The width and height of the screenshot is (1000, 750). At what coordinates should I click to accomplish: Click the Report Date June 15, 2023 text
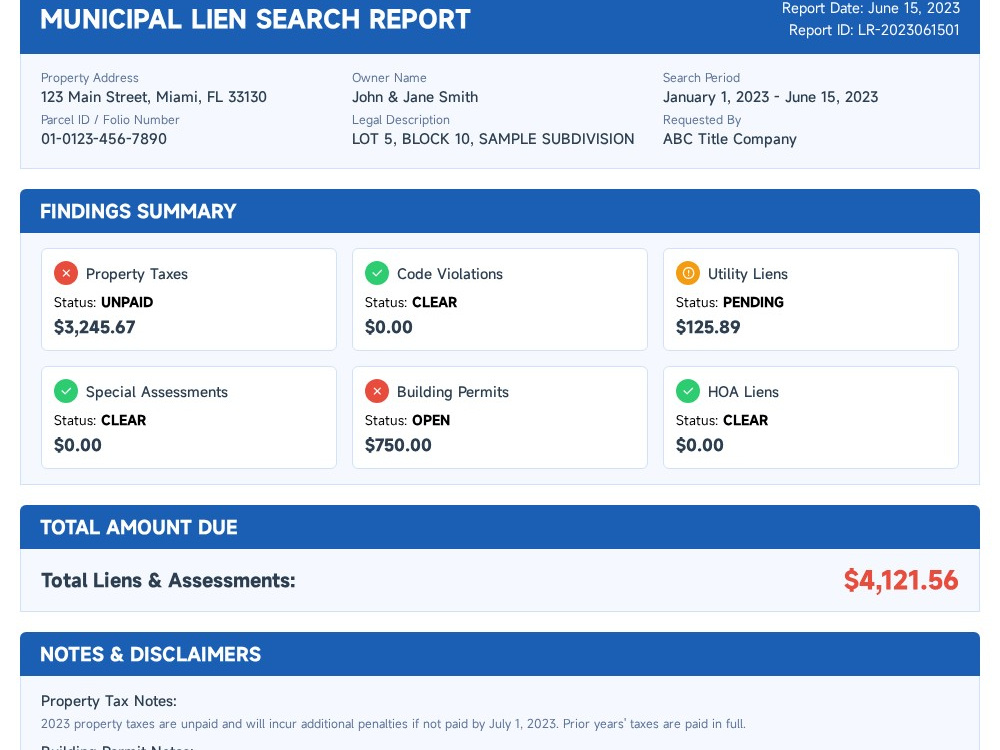pos(871,8)
